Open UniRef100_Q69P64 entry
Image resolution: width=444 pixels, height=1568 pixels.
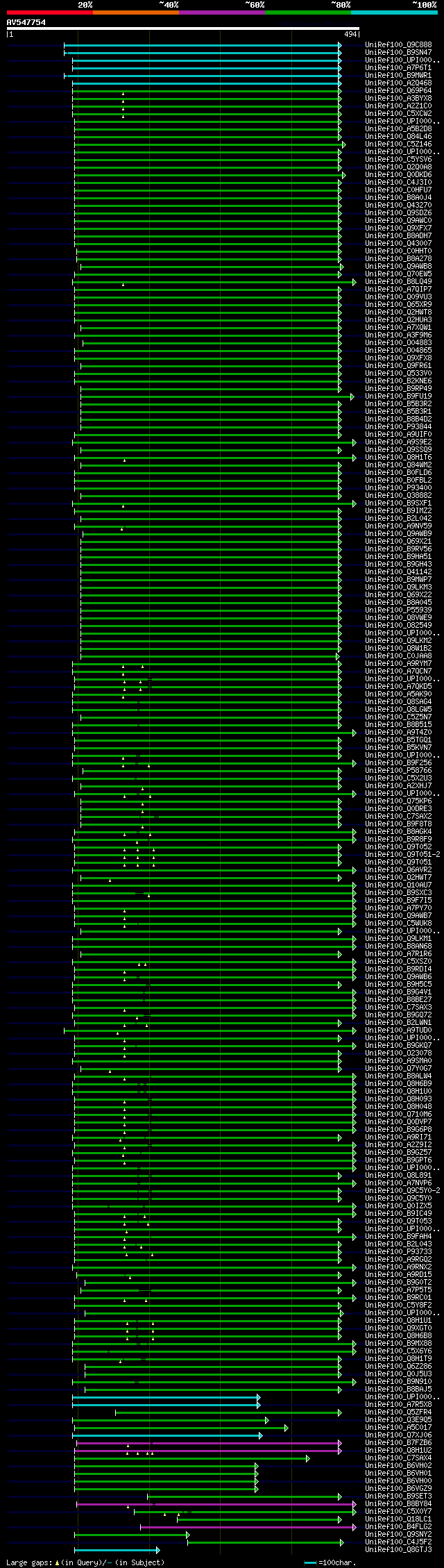pyautogui.click(x=398, y=90)
